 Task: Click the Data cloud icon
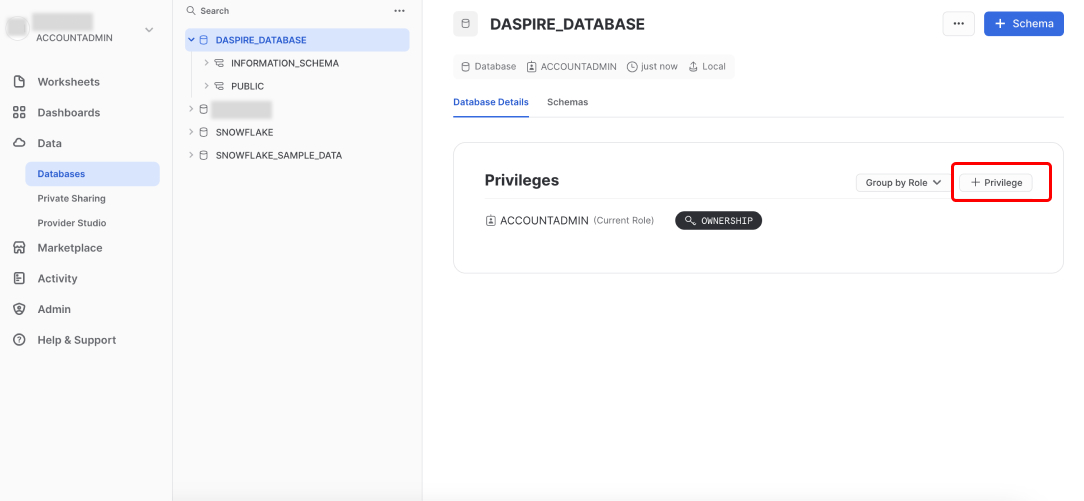pyautogui.click(x=19, y=143)
